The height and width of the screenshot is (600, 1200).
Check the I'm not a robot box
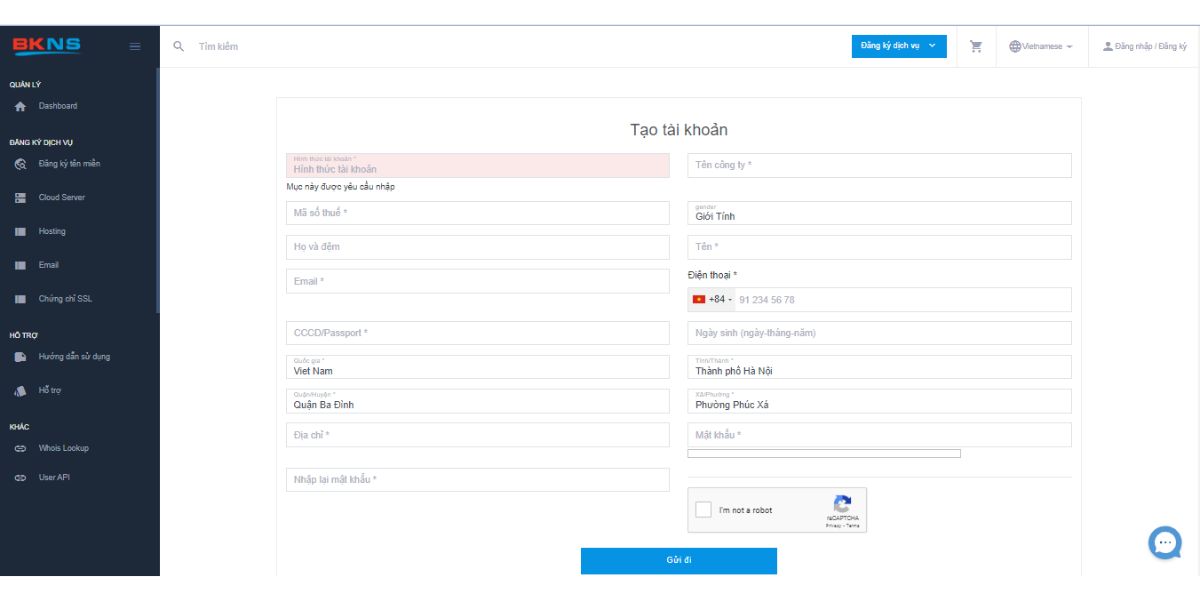(704, 510)
